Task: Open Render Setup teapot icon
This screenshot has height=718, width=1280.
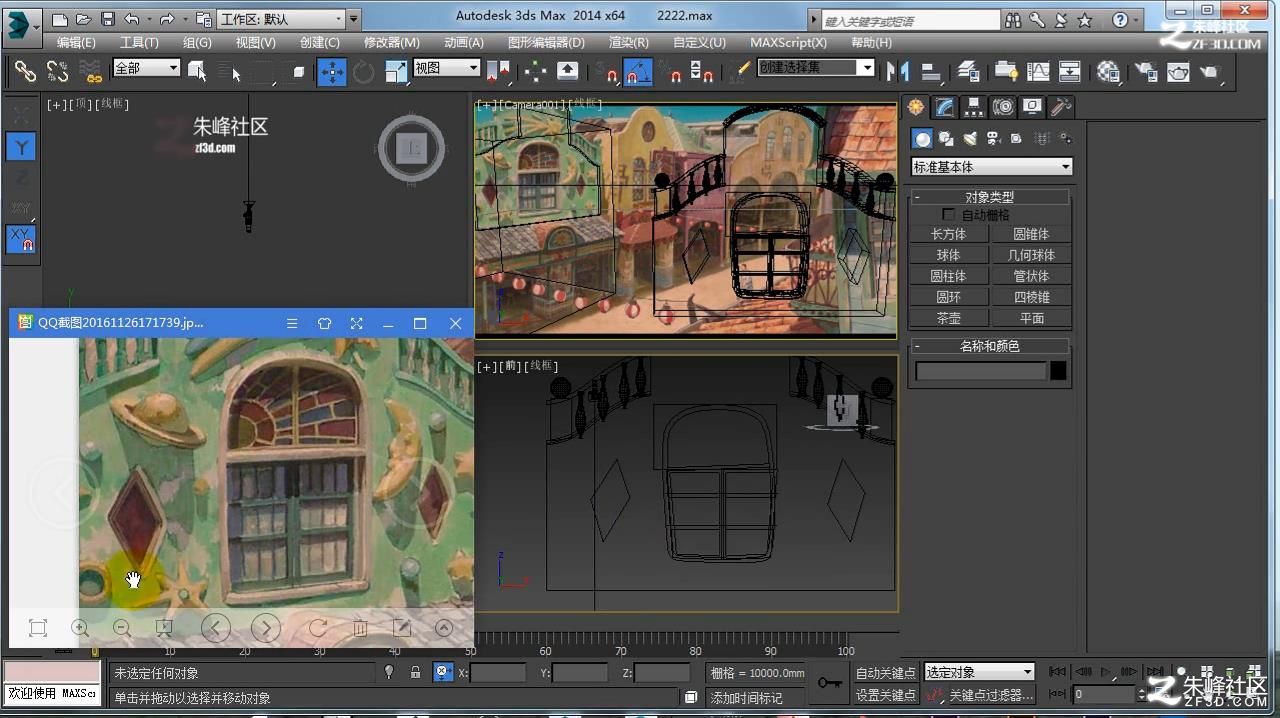Action: point(1146,71)
